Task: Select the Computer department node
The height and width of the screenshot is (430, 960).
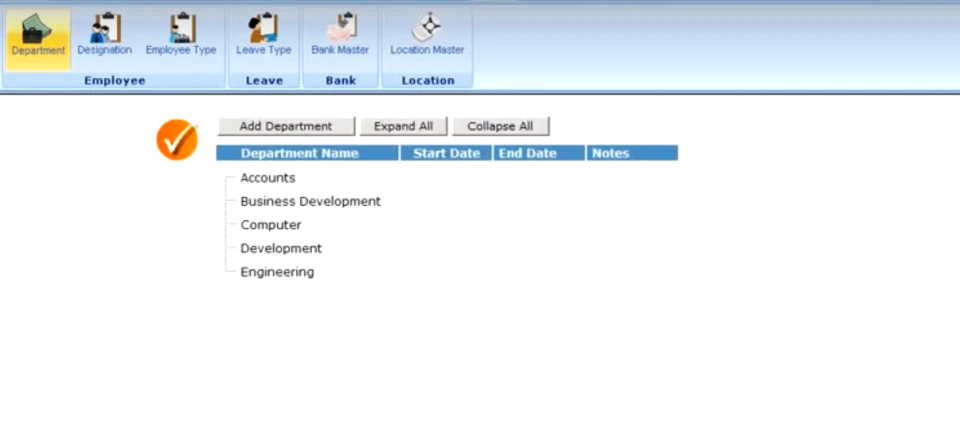Action: click(271, 225)
